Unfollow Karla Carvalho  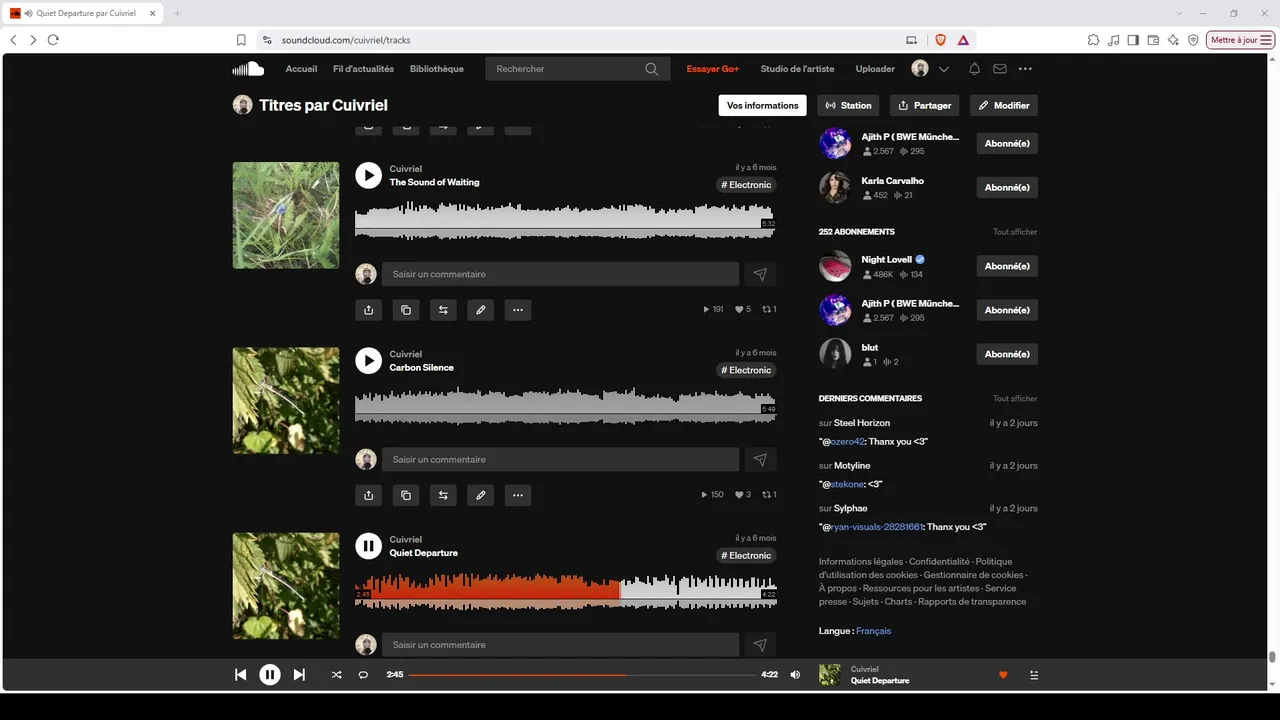1007,187
